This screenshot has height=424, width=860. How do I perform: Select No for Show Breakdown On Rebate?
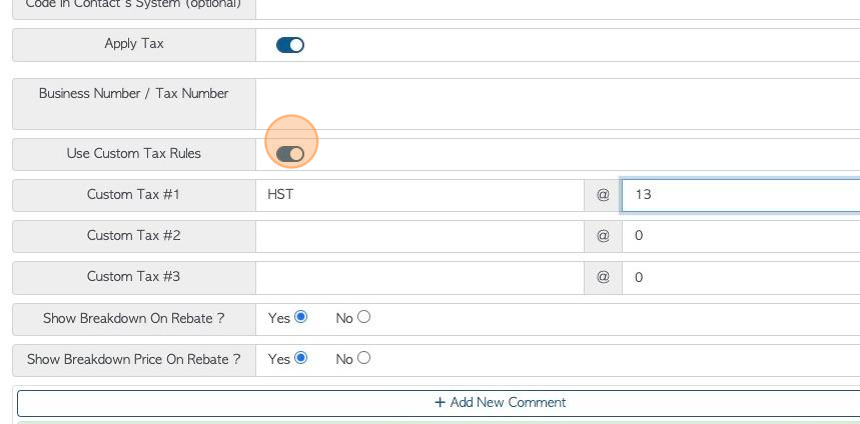tap(364, 317)
